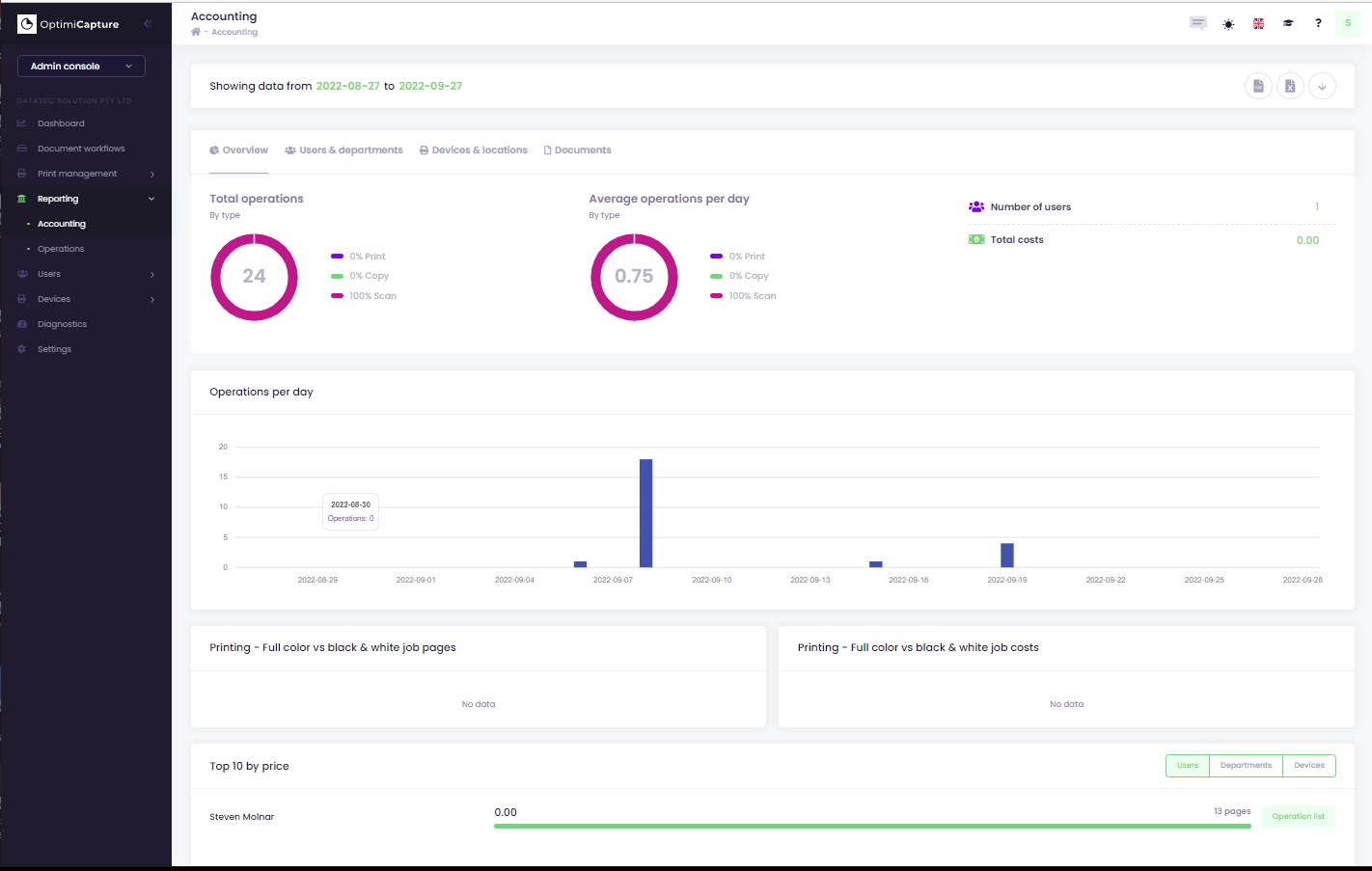
Task: Click the Diagnostics icon in sidebar
Action: [21, 324]
